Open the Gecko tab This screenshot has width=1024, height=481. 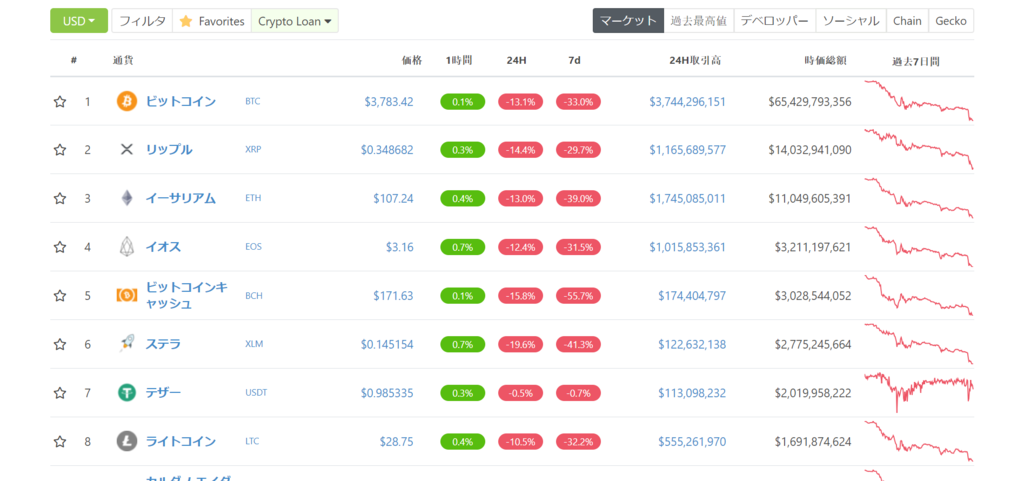(x=951, y=21)
